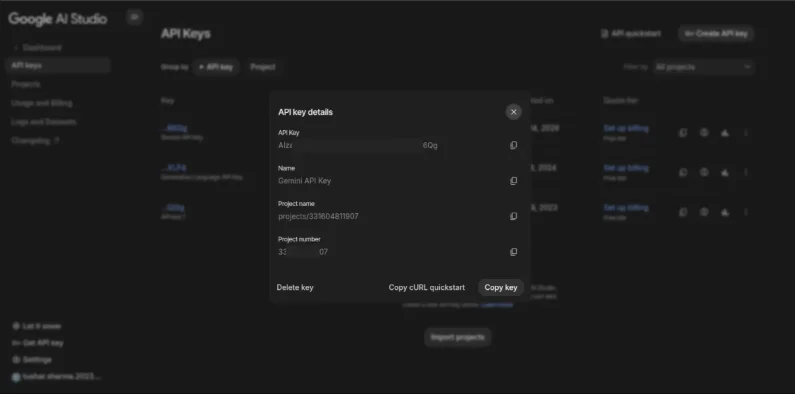
Task: Open Logs and Datasets in sidebar
Action: tap(44, 122)
